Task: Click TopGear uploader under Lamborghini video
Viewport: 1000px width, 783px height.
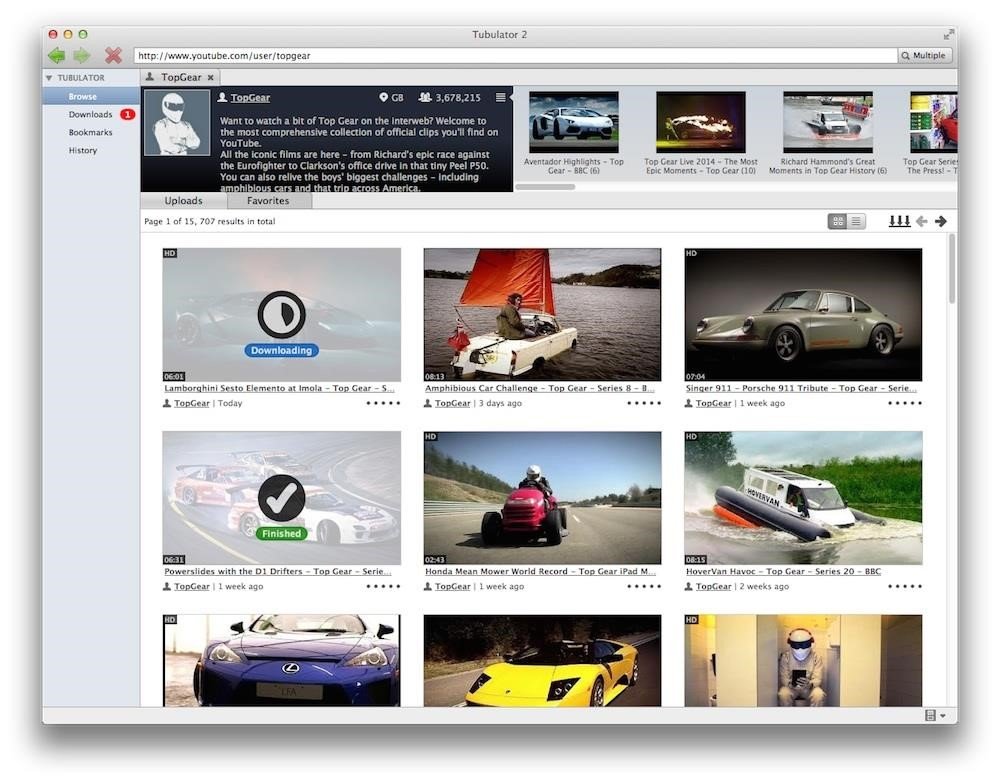Action: 192,403
